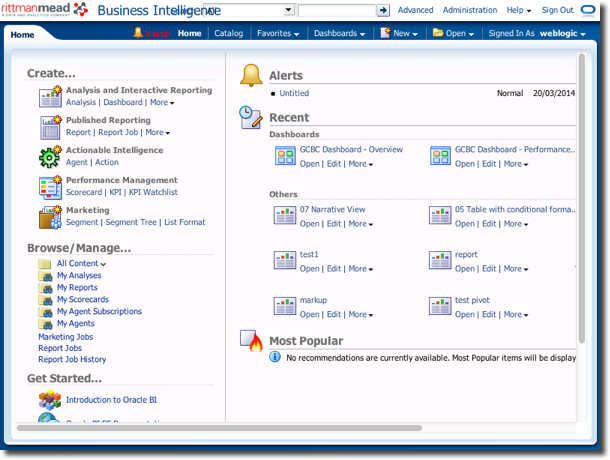This screenshot has height=460, width=610.
Task: Click the Published Reporting calendar icon
Action: pyautogui.click(x=50, y=127)
